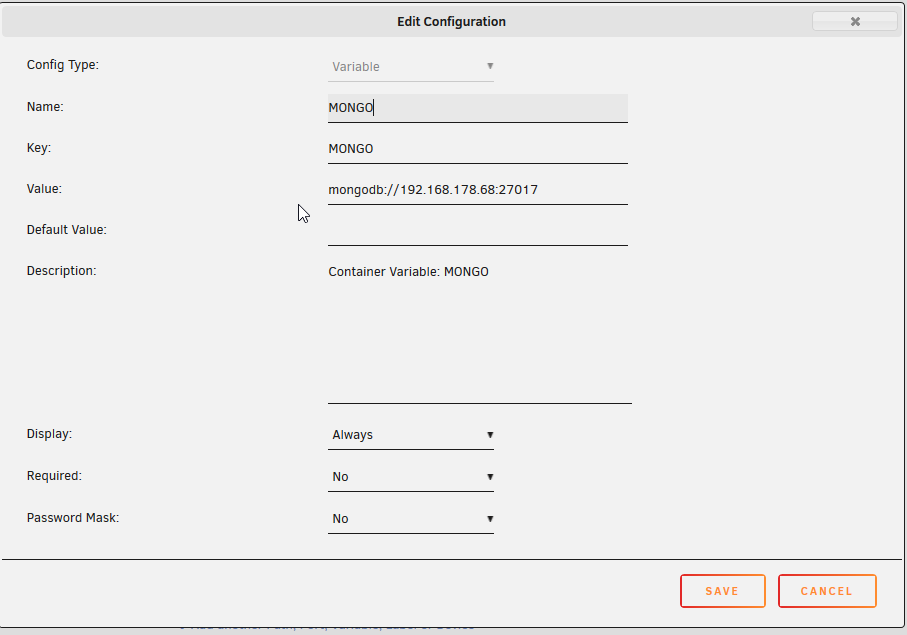Close the Edit Configuration dialog with X
Viewport: 907px width, 635px height.
click(x=854, y=21)
